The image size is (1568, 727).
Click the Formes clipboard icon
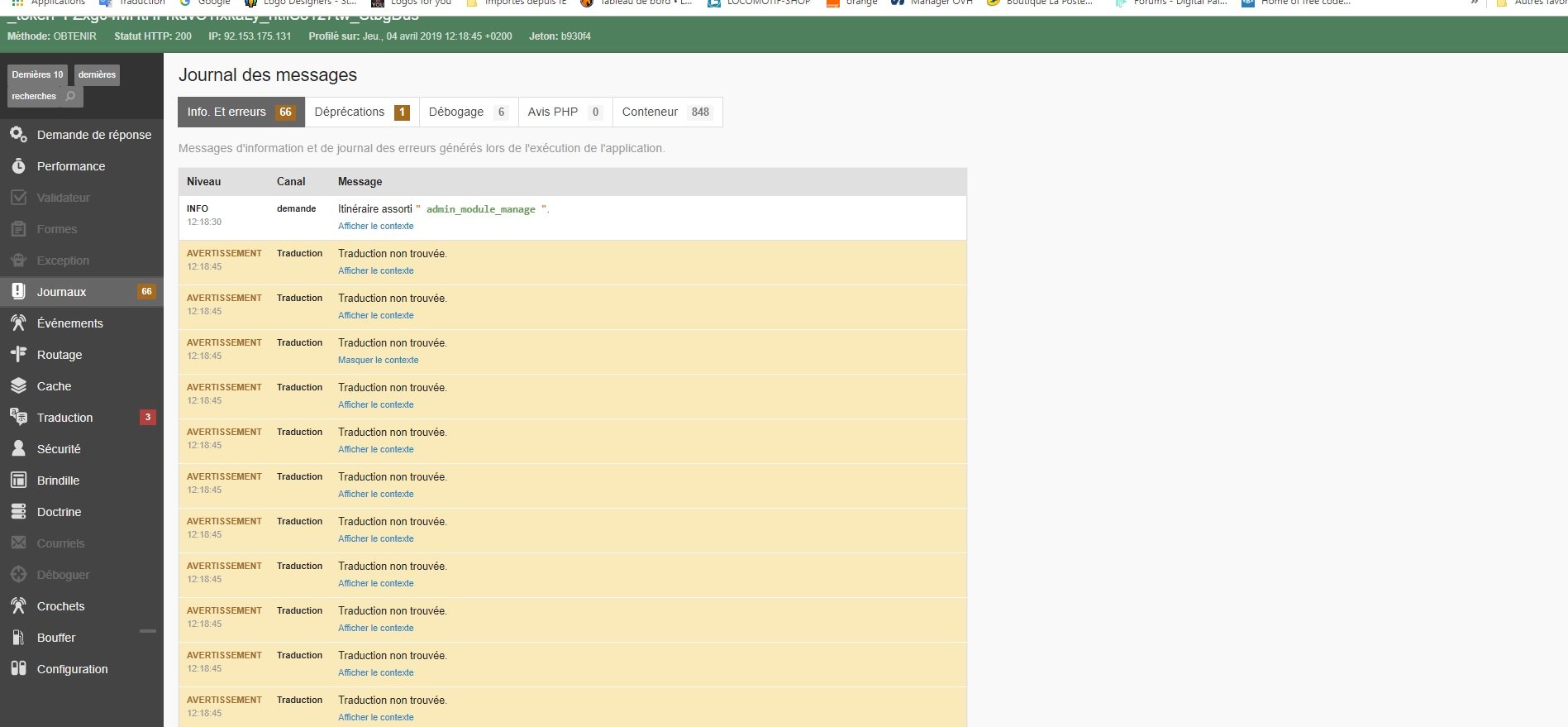coord(18,228)
